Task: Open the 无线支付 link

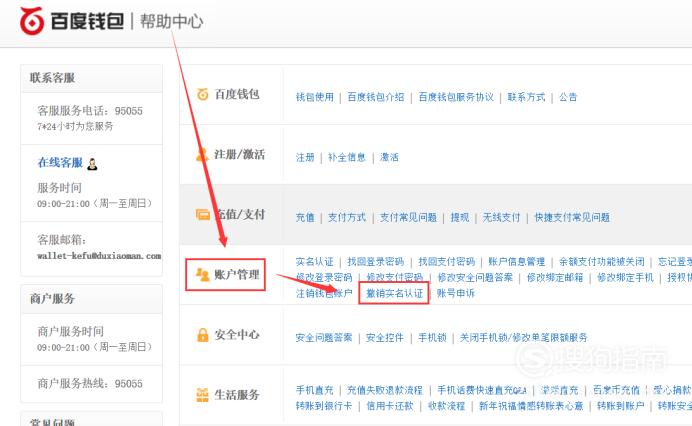Action: click(x=501, y=217)
